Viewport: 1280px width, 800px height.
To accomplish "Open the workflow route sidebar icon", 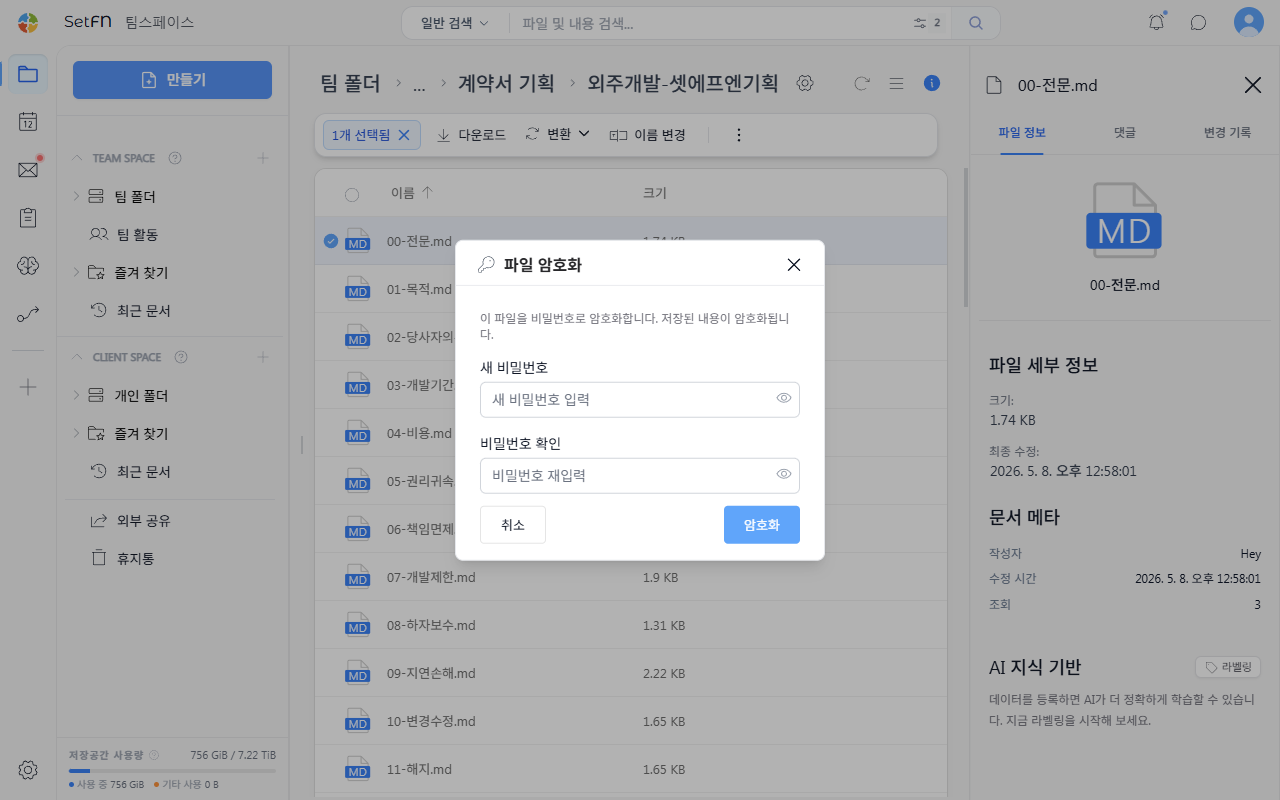I will (x=28, y=315).
